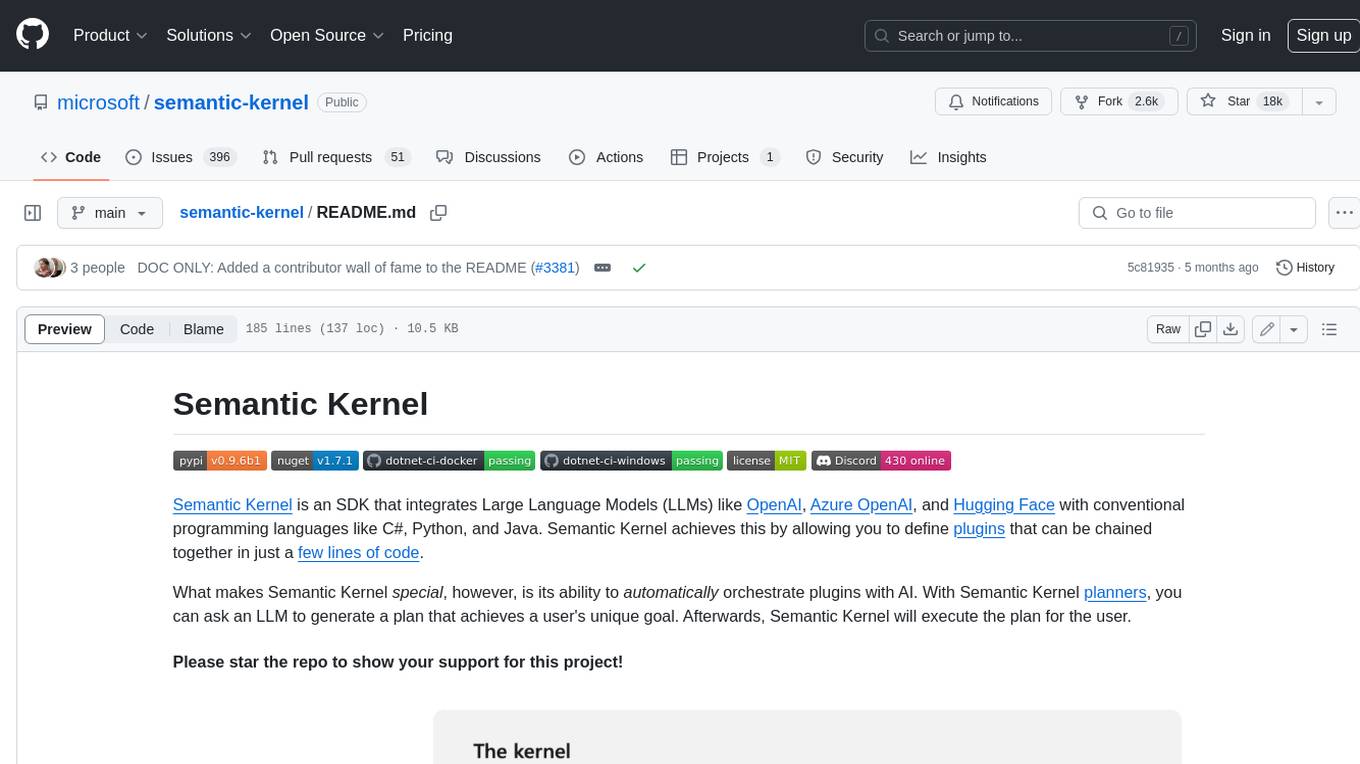Open the few lines of code link
This screenshot has width=1360, height=764.
tap(358, 553)
